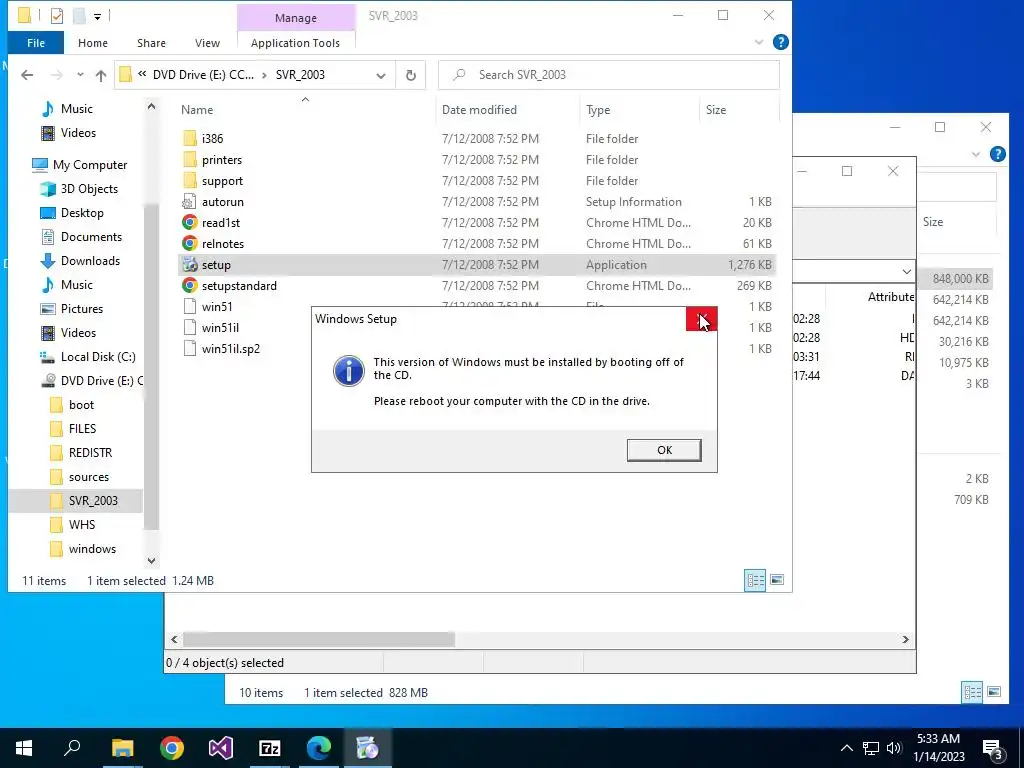This screenshot has width=1024, height=768.
Task: Expand the ribbon with the chevron
Action: 759,42
